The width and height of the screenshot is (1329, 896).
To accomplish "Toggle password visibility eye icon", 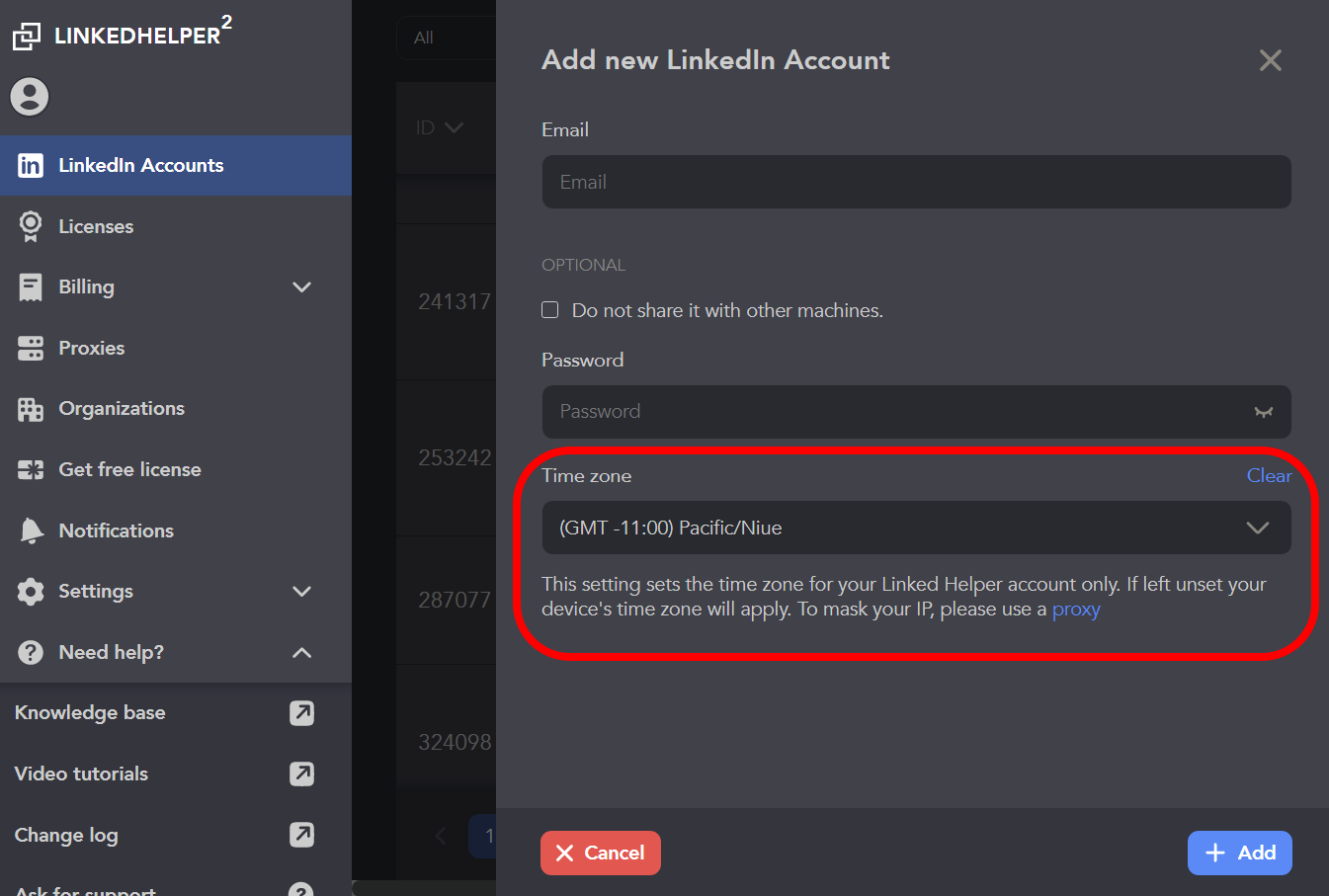I will (1263, 412).
